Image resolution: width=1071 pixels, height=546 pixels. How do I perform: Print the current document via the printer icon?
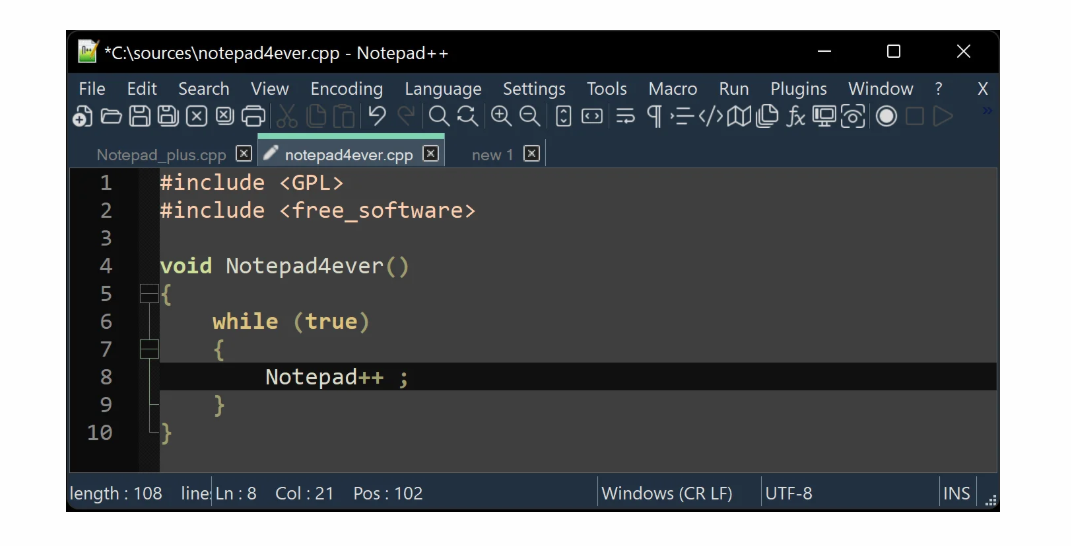click(x=253, y=116)
